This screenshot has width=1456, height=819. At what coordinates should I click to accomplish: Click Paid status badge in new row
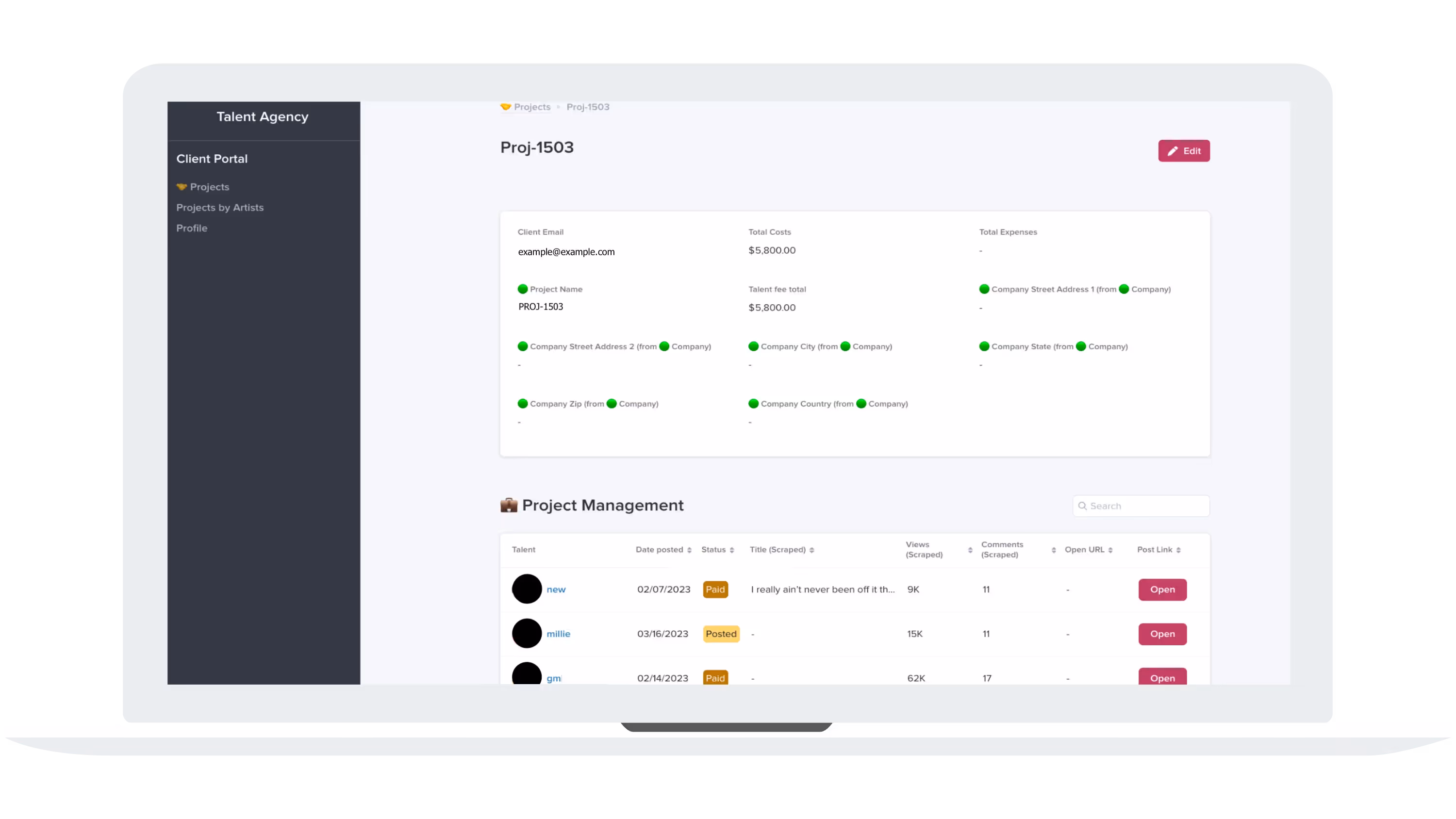pyautogui.click(x=715, y=590)
